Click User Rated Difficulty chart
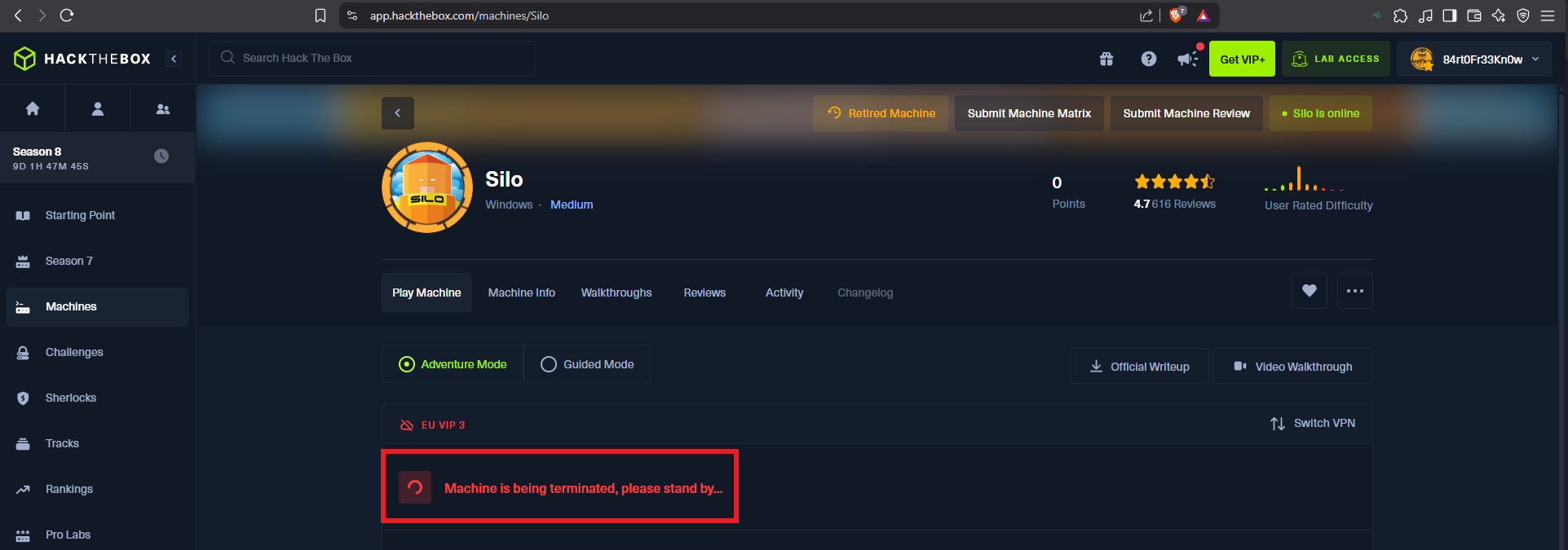Image resolution: width=1568 pixels, height=550 pixels. pyautogui.click(x=1305, y=178)
